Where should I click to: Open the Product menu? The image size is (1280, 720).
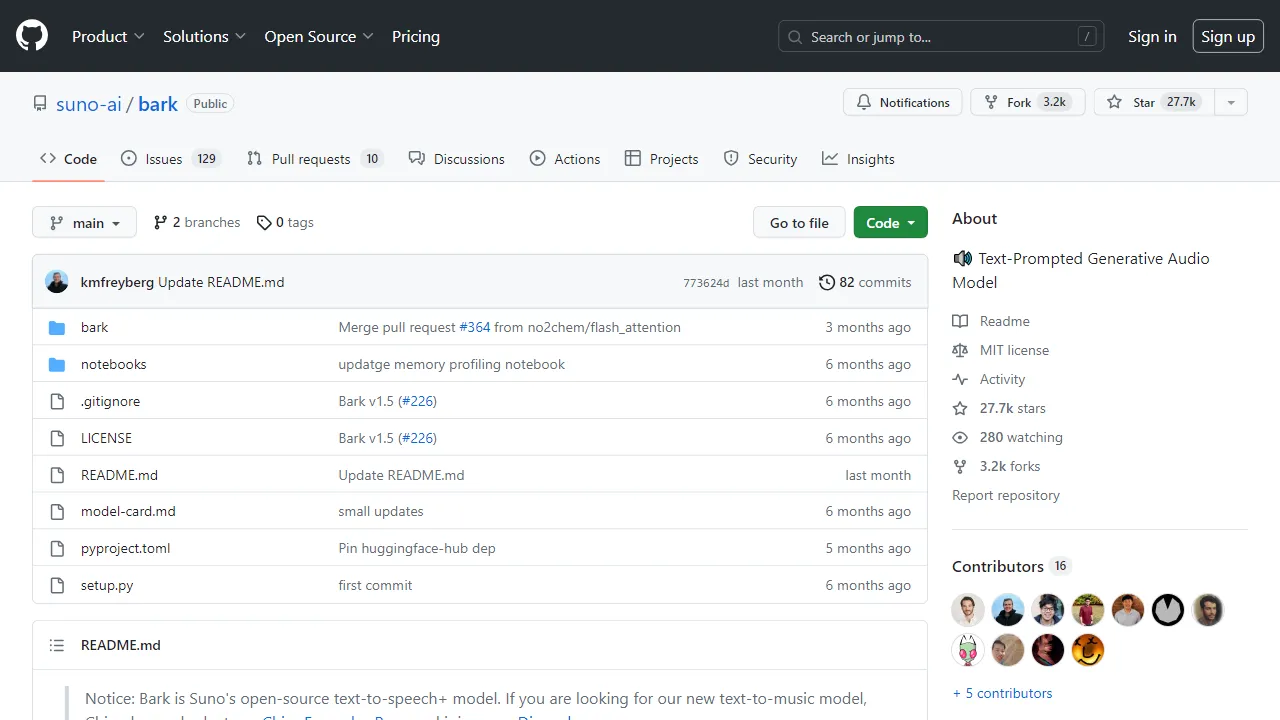click(x=109, y=36)
